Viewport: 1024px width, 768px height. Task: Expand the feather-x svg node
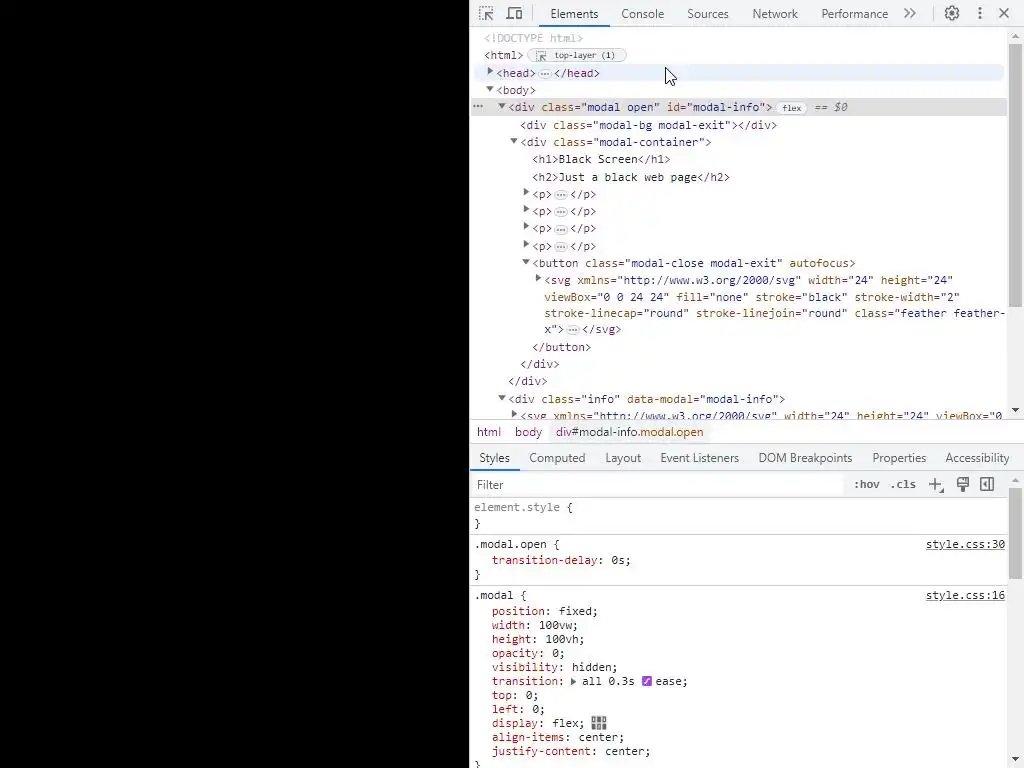point(538,279)
